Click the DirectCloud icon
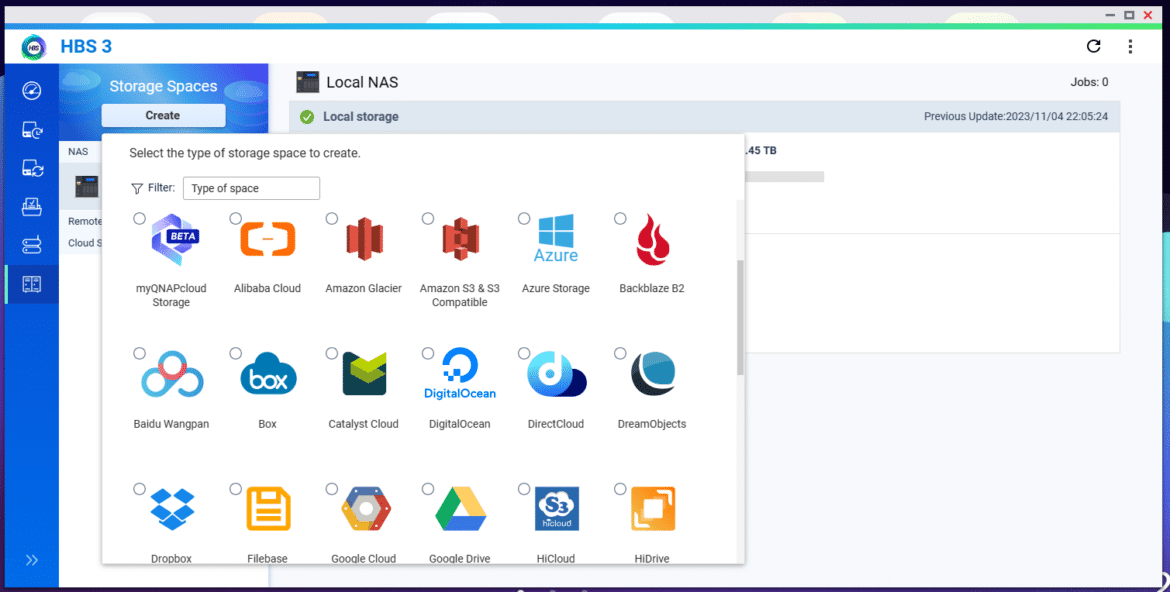Viewport: 1170px width, 592px height. tap(557, 374)
